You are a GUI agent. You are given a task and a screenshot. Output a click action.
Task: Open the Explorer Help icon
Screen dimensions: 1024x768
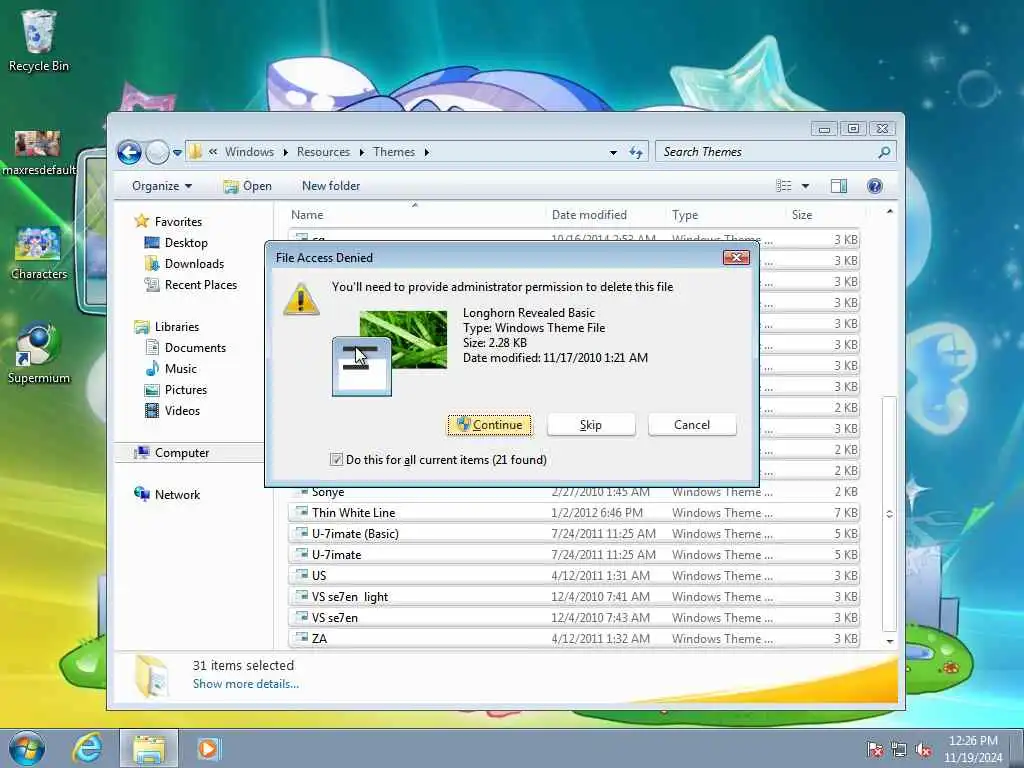coord(874,186)
